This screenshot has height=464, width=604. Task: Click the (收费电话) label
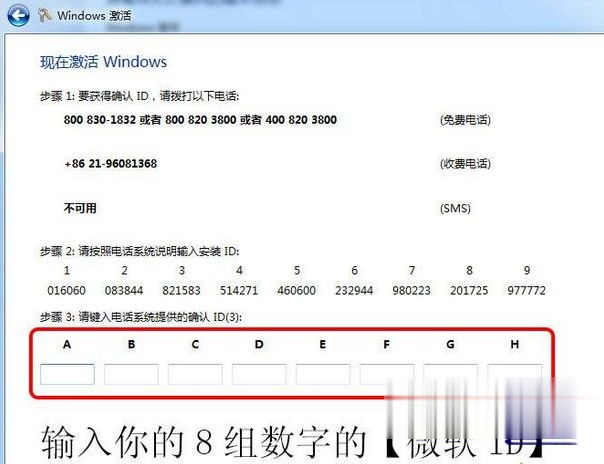tap(465, 164)
